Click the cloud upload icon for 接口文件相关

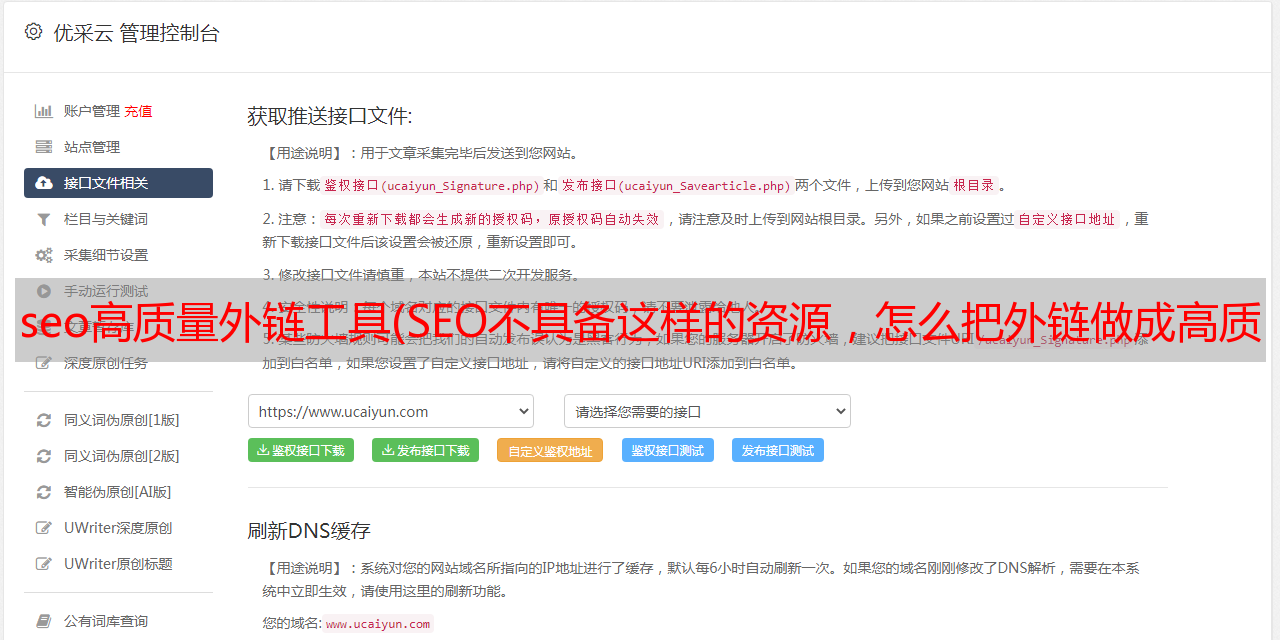pos(44,183)
